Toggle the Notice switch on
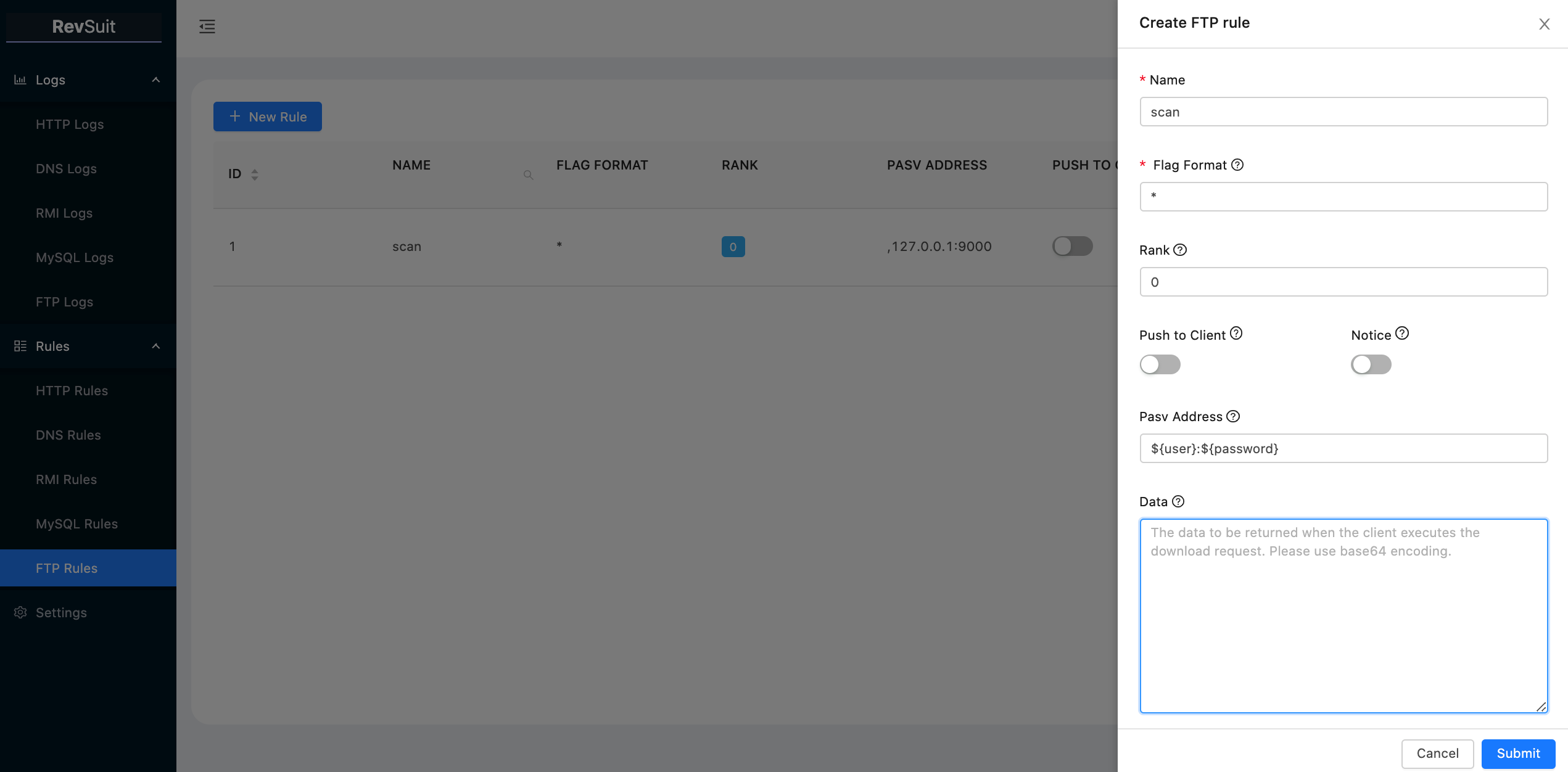Viewport: 1568px width, 772px height. [1371, 364]
